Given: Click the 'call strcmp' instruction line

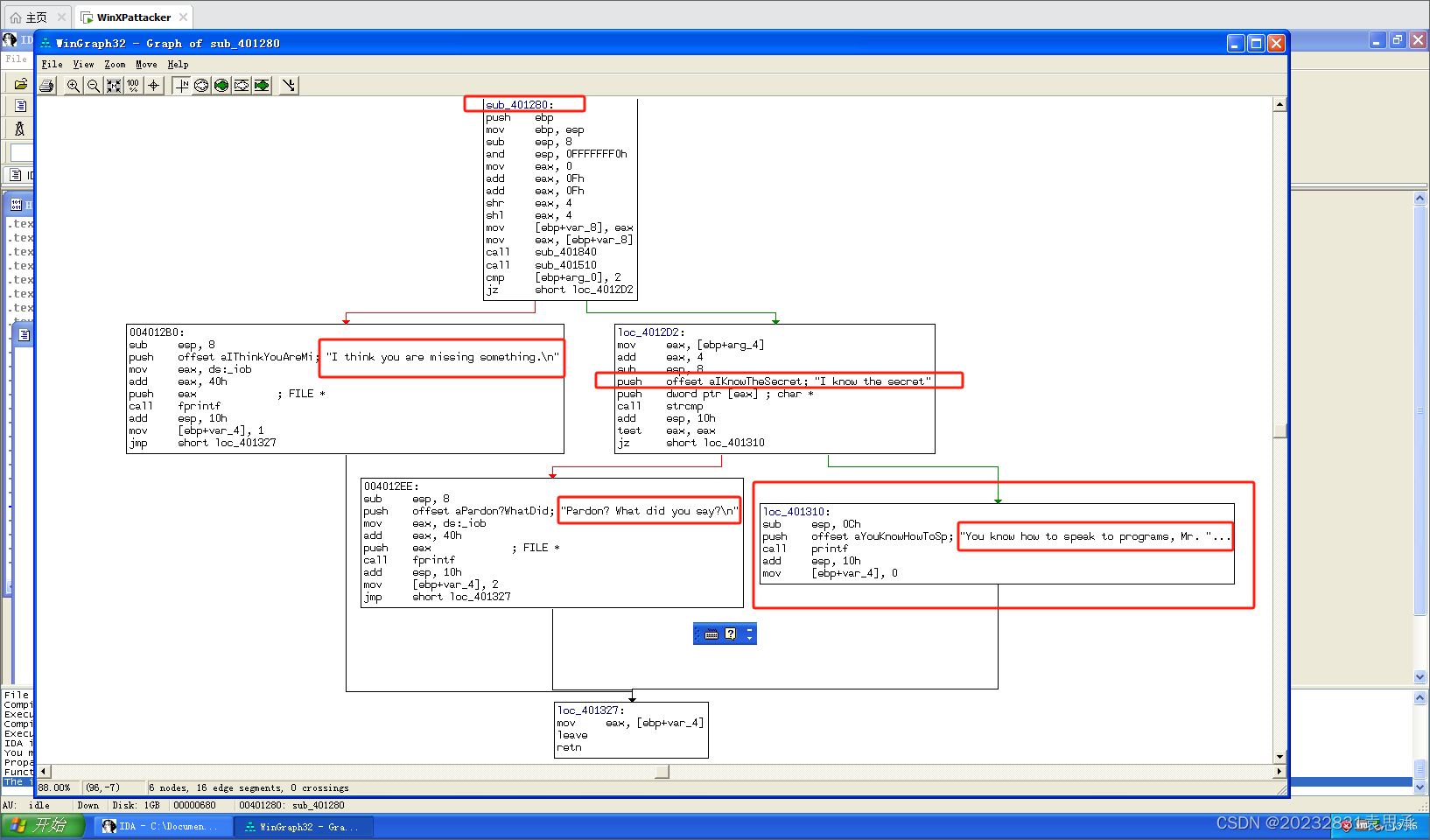Looking at the screenshot, I should click(661, 406).
